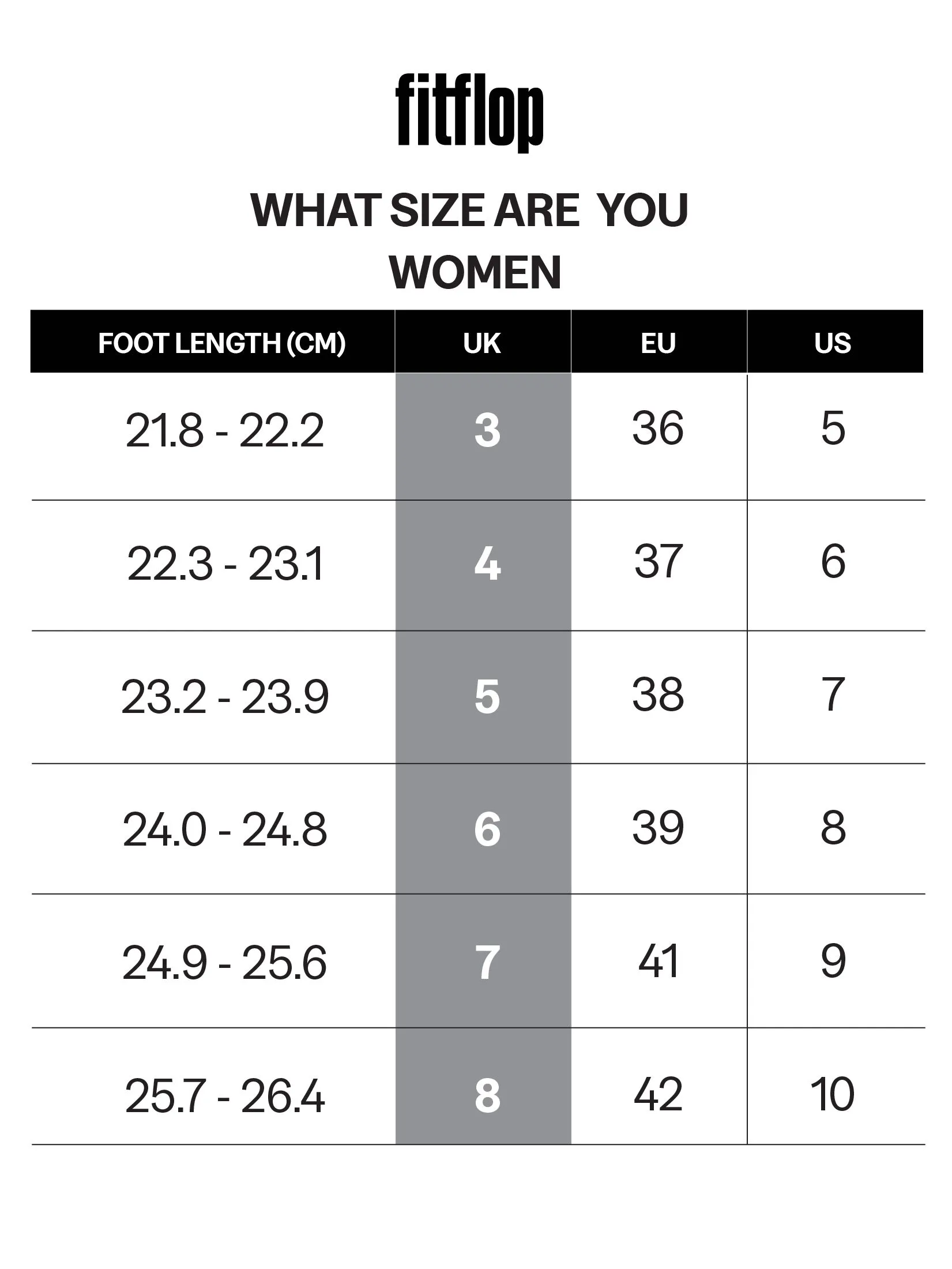Image resolution: width=952 pixels, height=1269 pixels.
Task: Select the EU column header
Action: click(658, 343)
